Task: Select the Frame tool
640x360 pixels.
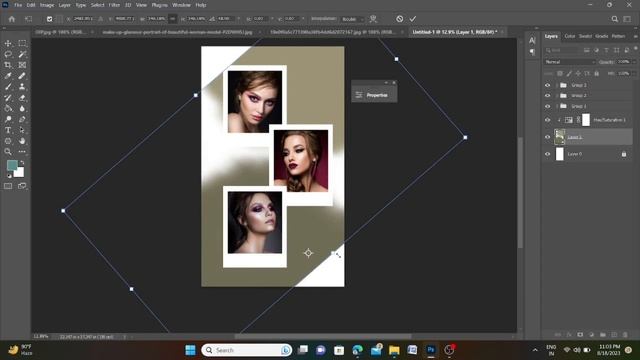Action: (22, 65)
